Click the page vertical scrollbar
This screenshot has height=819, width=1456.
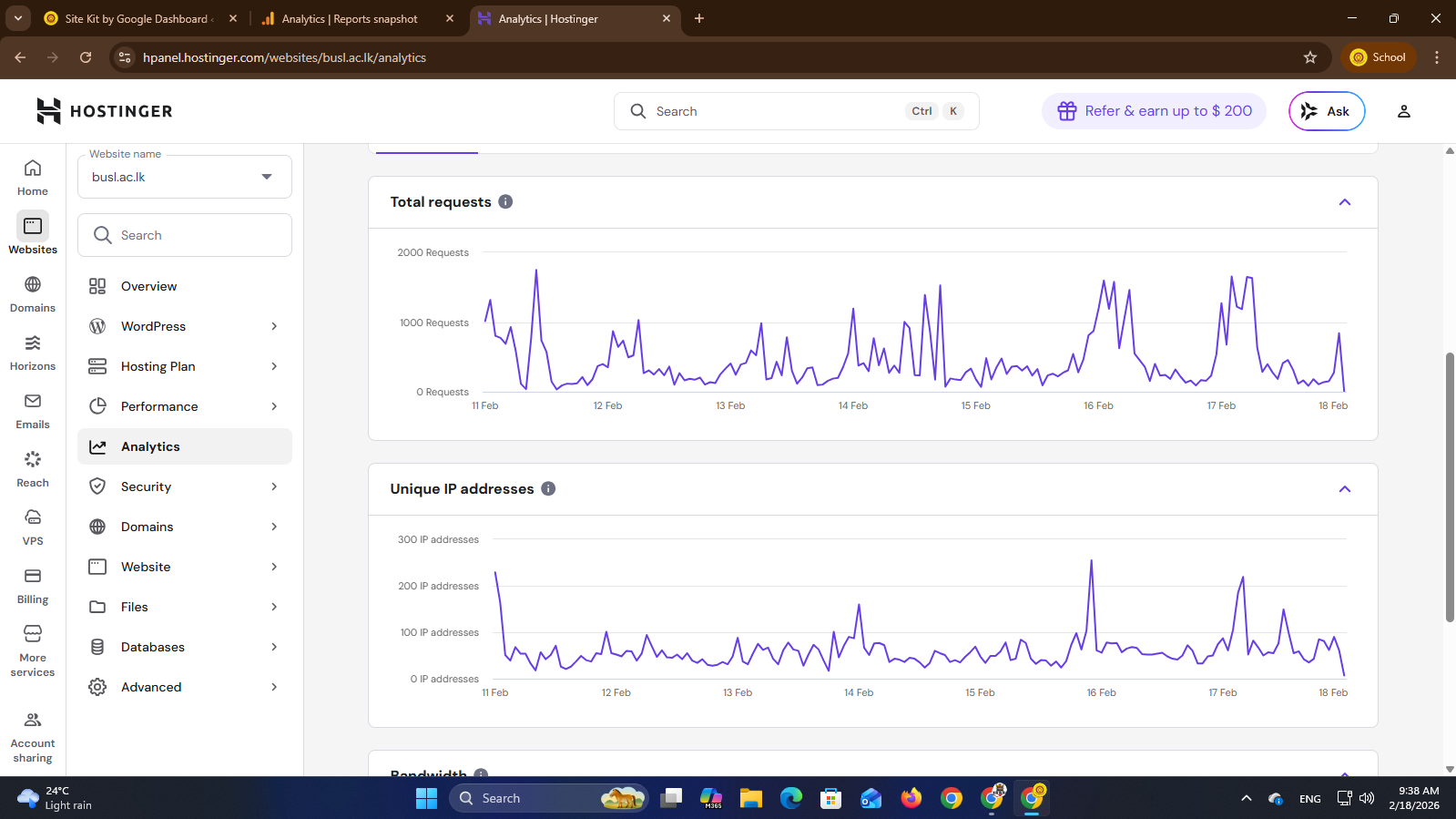click(x=1450, y=487)
